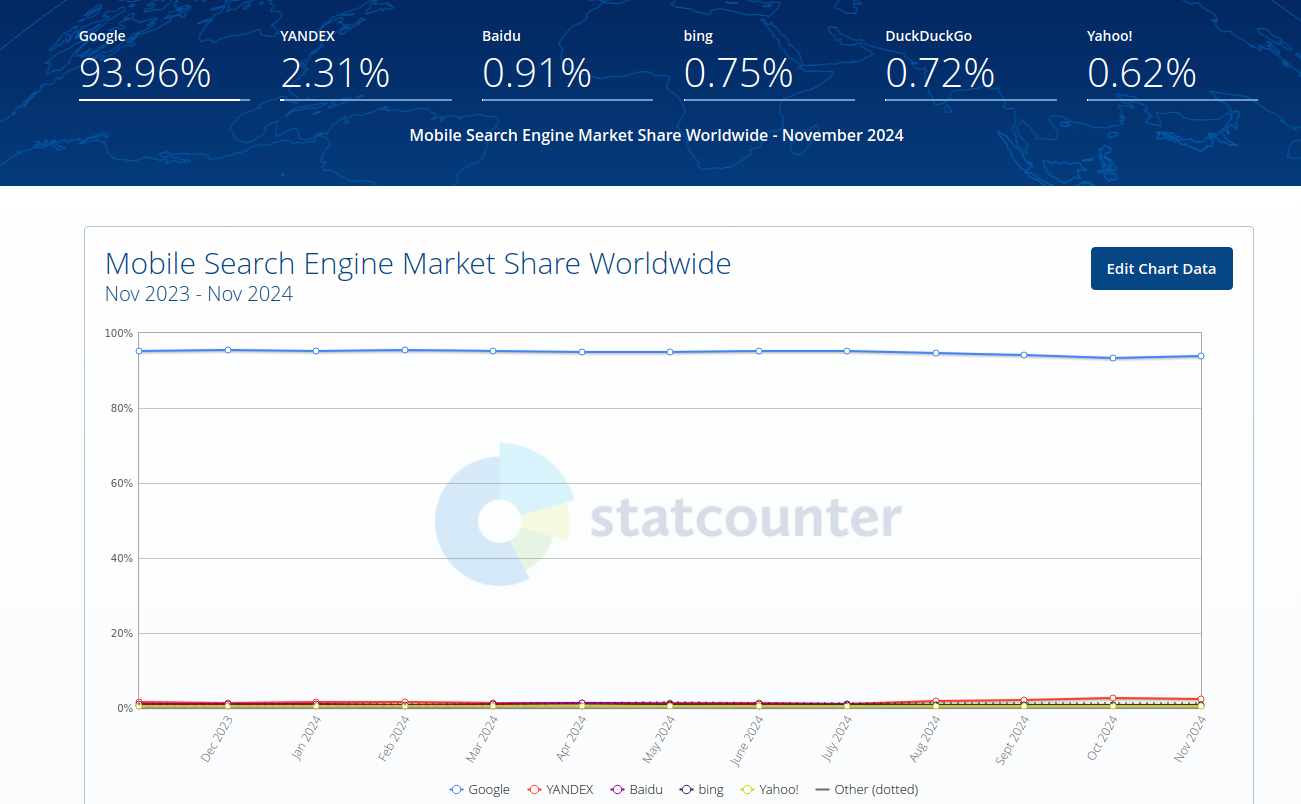Click the Edit Chart Data button
The image size is (1301, 804).
tap(1161, 269)
